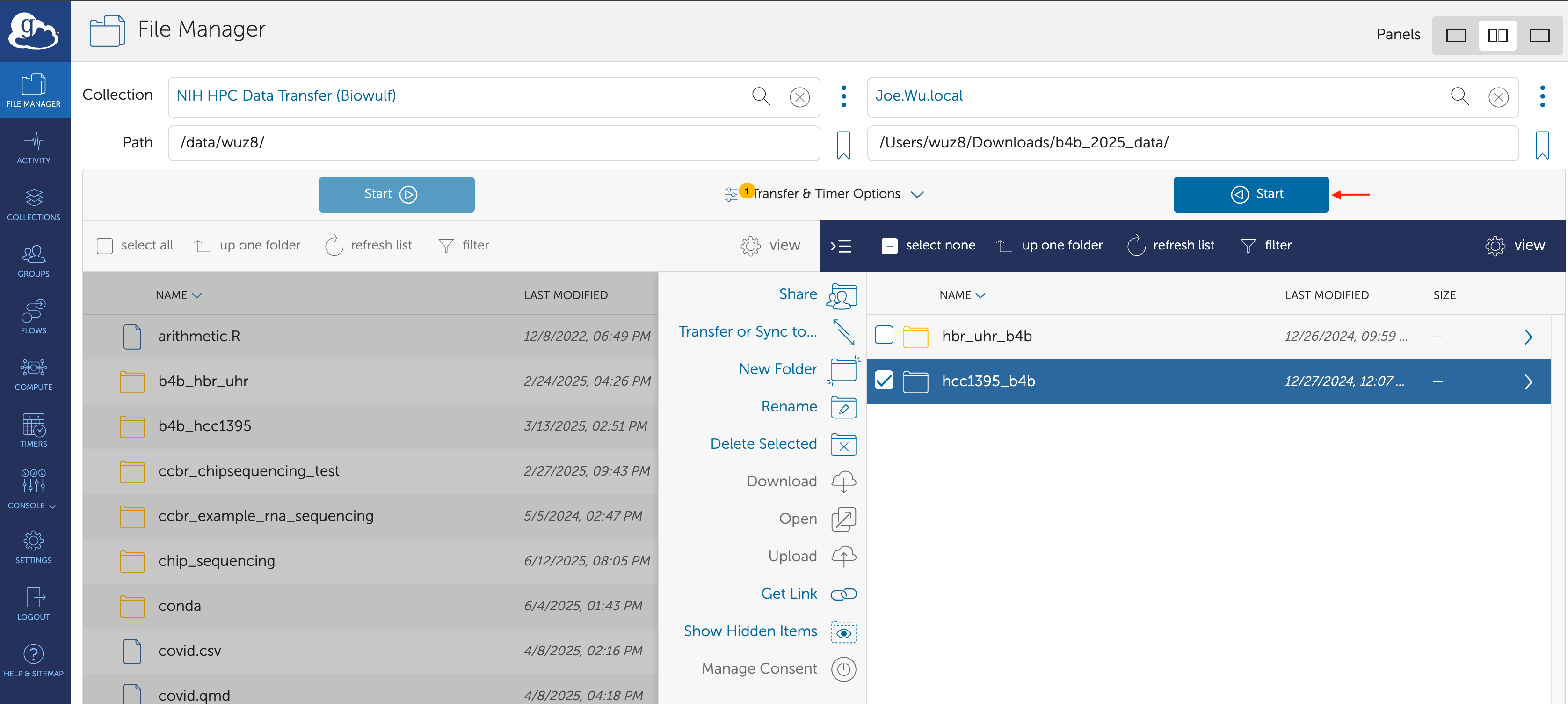Select Show Hidden Items option

[x=750, y=631]
